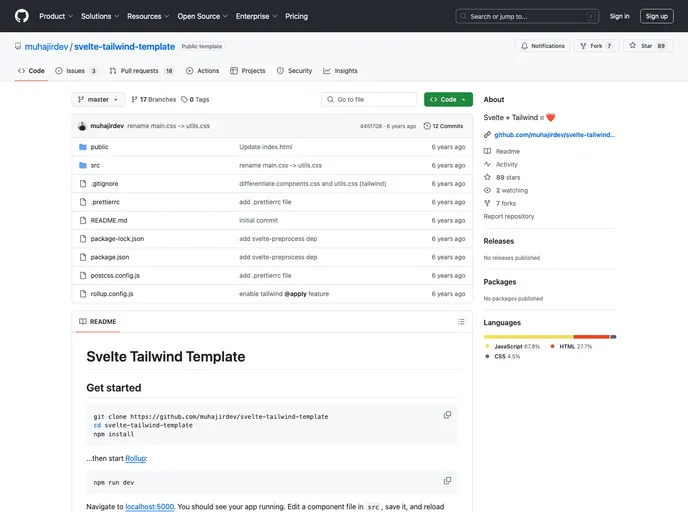Screen dimensions: 688x512
Task: Click the branch icon beside 17 Branches
Action: point(134,100)
